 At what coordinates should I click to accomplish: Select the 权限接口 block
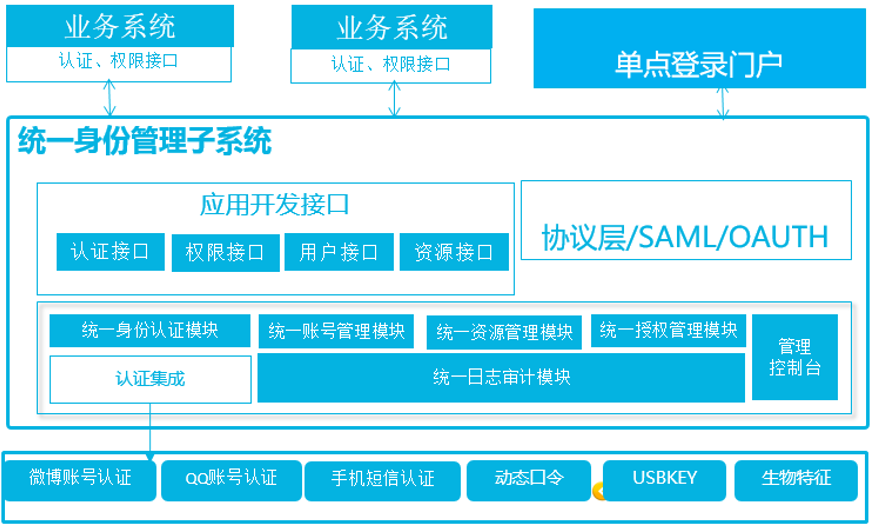tap(225, 253)
